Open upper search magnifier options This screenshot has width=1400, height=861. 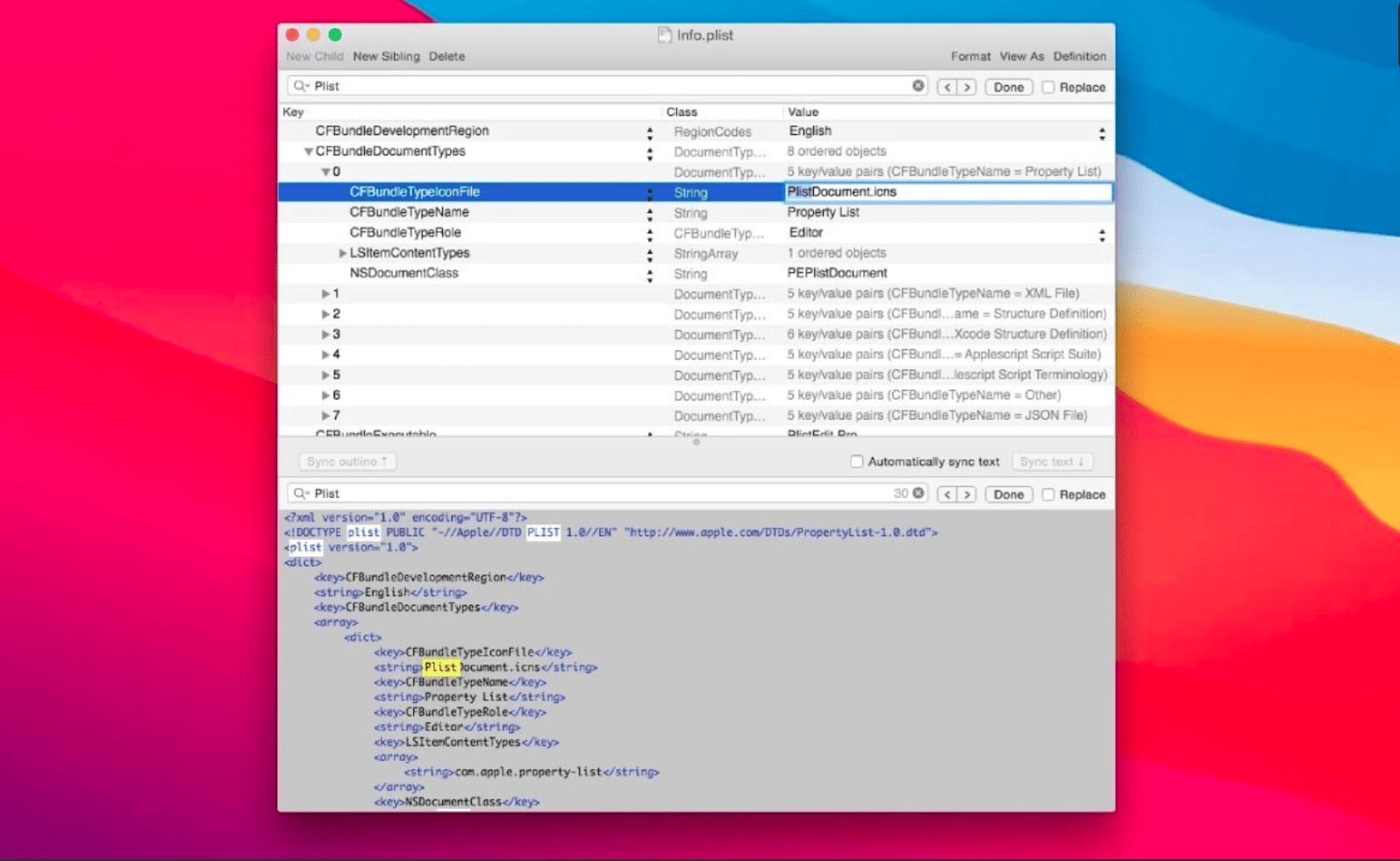coord(301,86)
